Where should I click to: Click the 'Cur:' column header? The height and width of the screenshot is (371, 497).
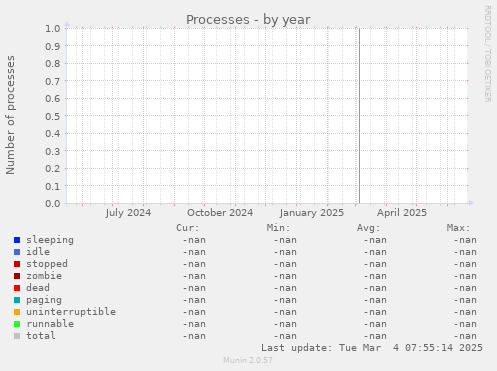pyautogui.click(x=188, y=228)
